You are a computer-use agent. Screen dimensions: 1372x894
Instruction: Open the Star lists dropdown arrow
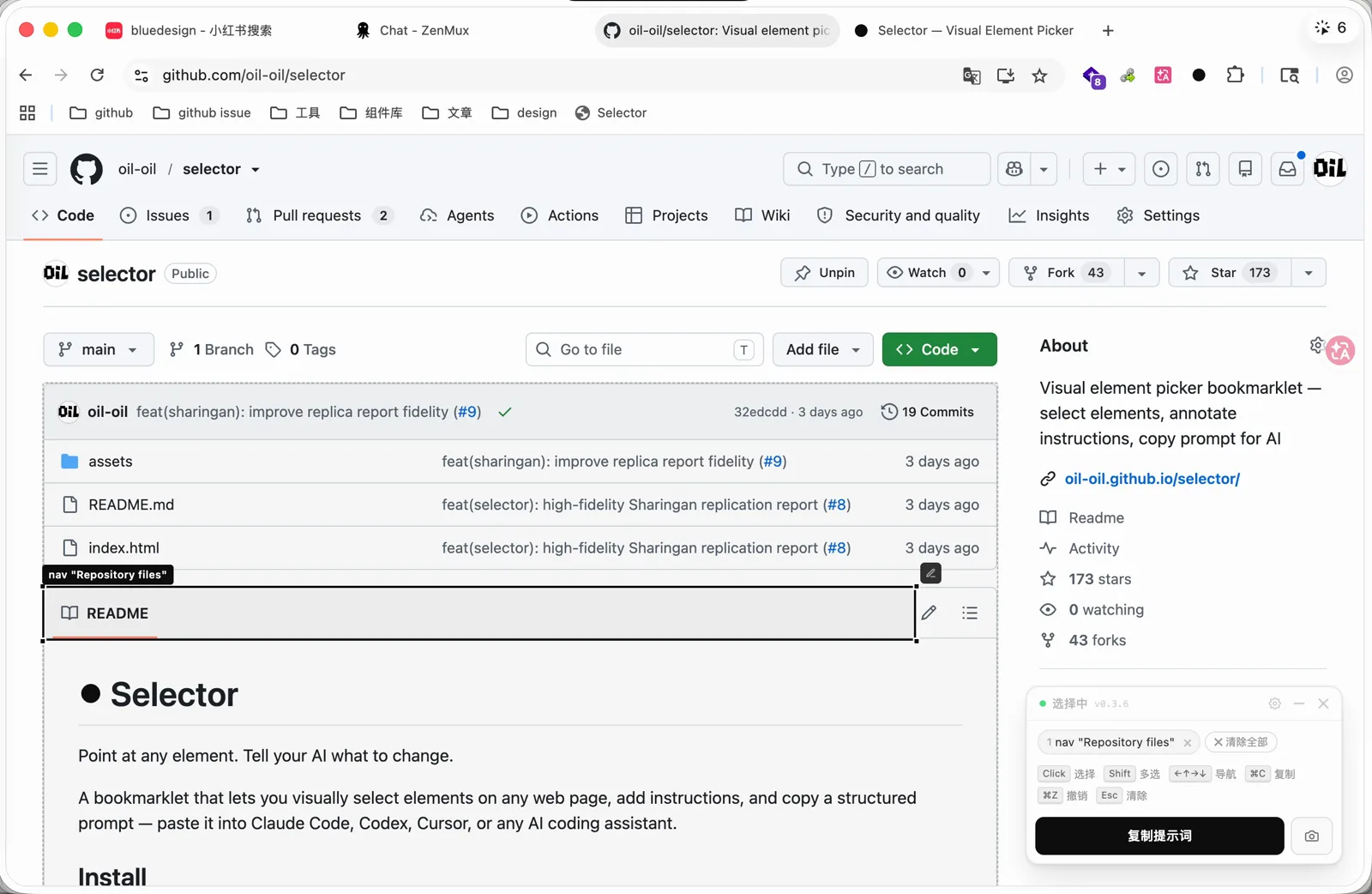click(1309, 273)
